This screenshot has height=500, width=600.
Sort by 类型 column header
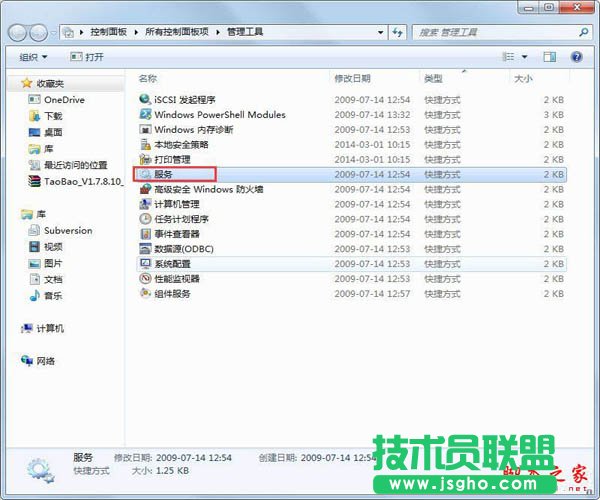coord(433,78)
